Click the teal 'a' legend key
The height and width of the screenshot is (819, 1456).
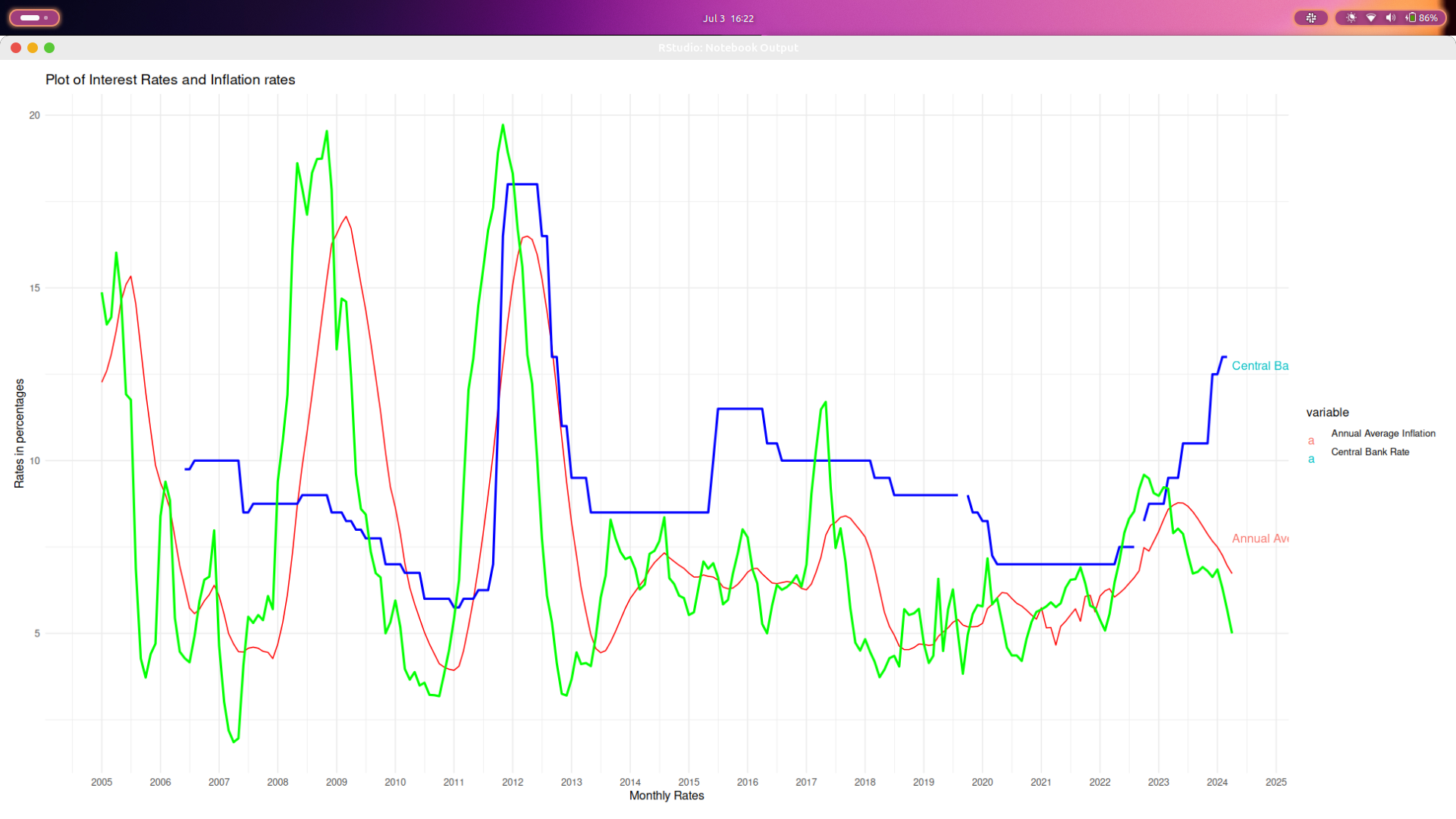pos(1311,459)
